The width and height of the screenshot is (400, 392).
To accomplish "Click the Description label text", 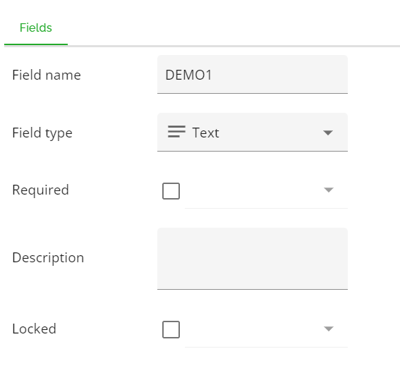I will 48,258.
